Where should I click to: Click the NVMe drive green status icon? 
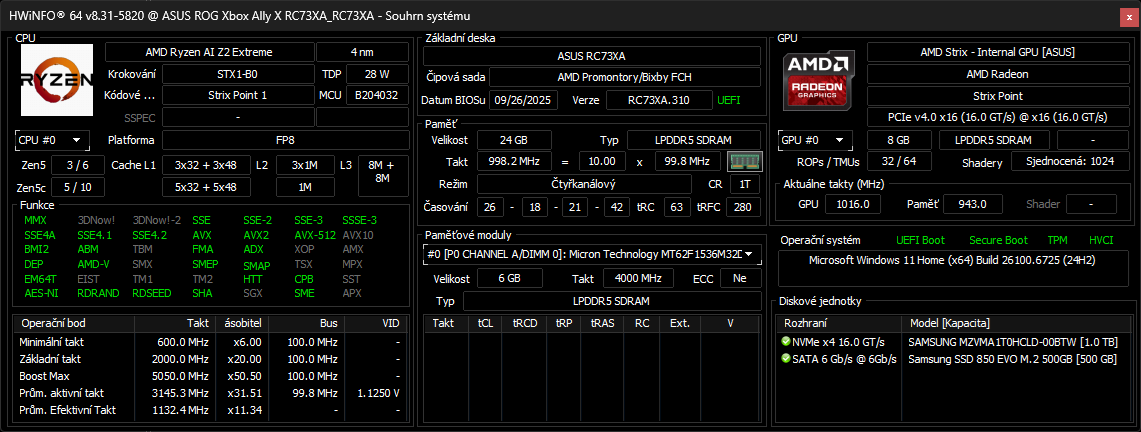[x=786, y=342]
